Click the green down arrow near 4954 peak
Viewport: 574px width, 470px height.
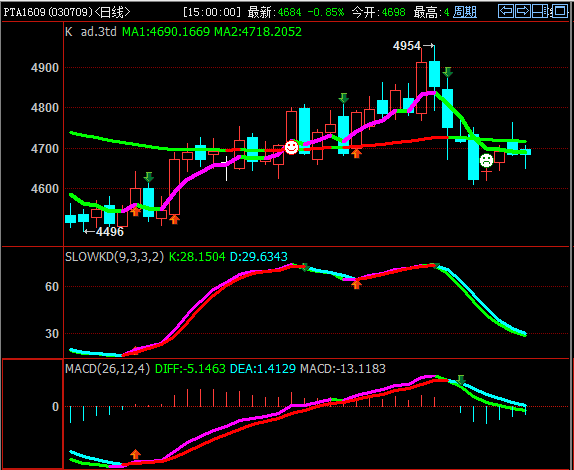tap(447, 72)
